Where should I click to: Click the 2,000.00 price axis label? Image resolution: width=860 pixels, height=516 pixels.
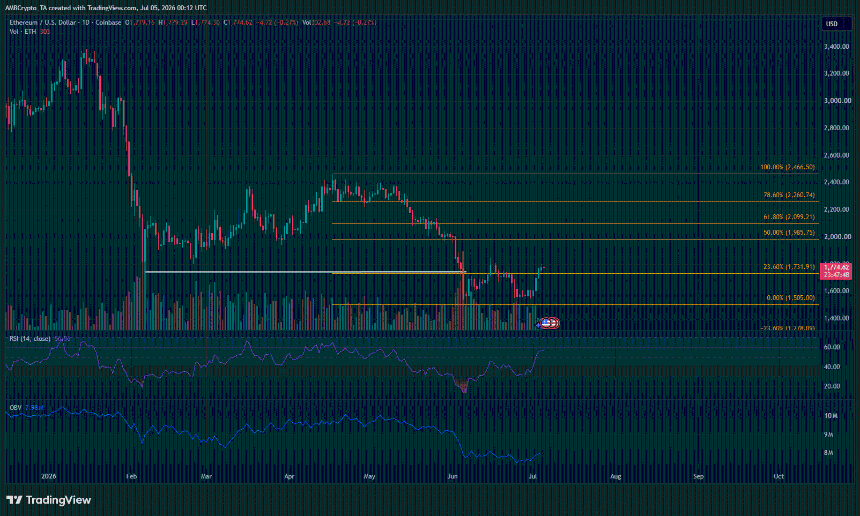(837, 237)
